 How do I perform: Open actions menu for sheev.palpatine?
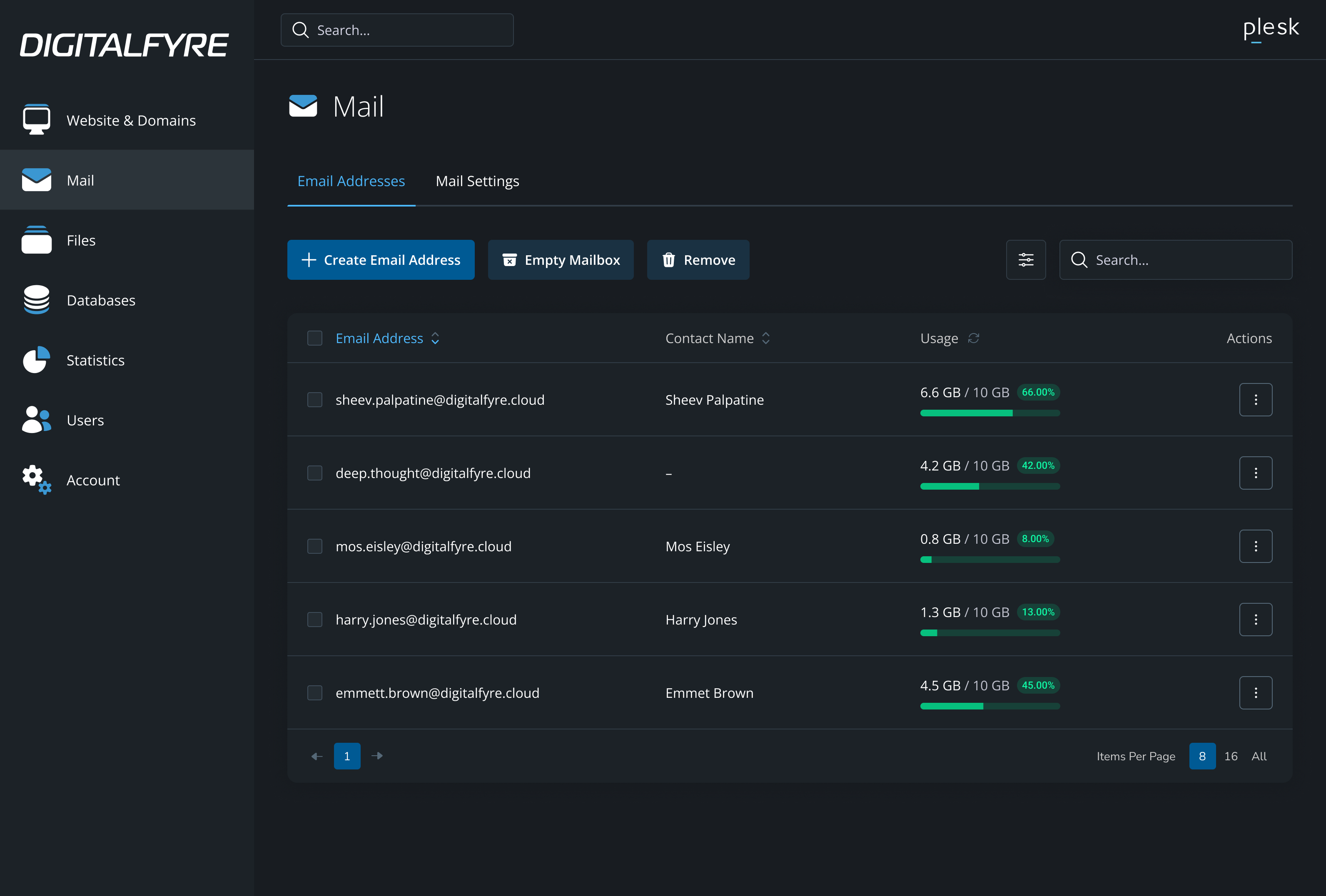click(1255, 399)
